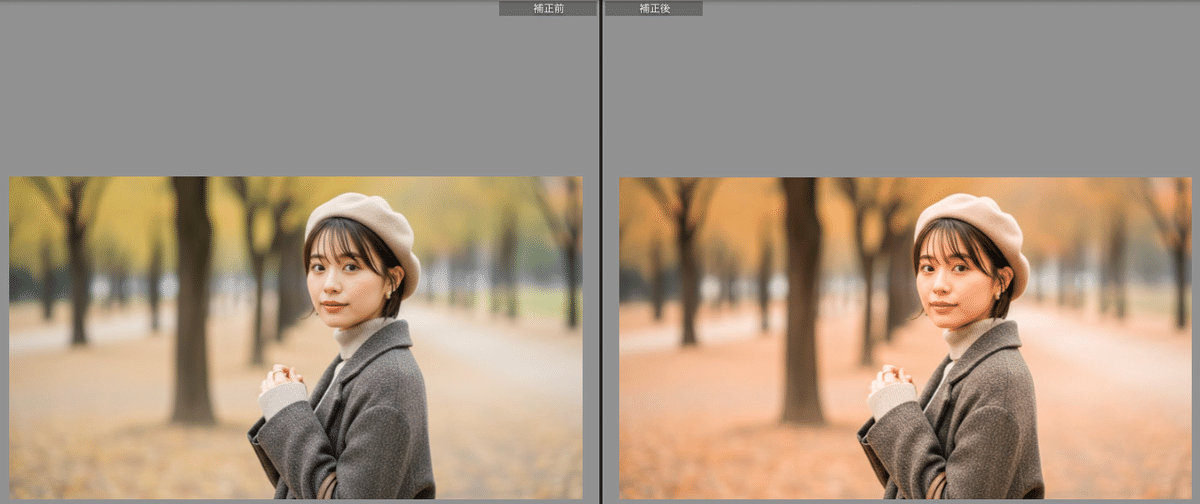Image resolution: width=1200 pixels, height=504 pixels.
Task: Click the turtleneck collar in the after photo
Action: point(965,336)
